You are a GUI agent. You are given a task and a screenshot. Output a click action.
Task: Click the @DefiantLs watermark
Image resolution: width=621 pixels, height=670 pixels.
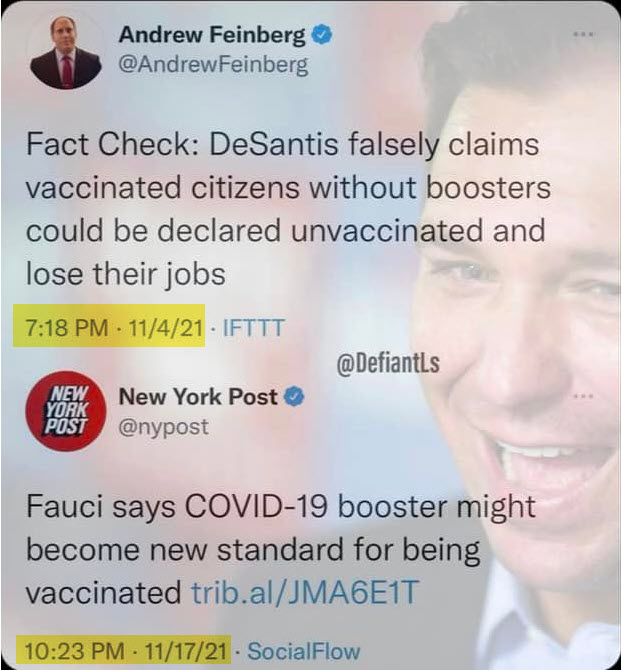[388, 364]
